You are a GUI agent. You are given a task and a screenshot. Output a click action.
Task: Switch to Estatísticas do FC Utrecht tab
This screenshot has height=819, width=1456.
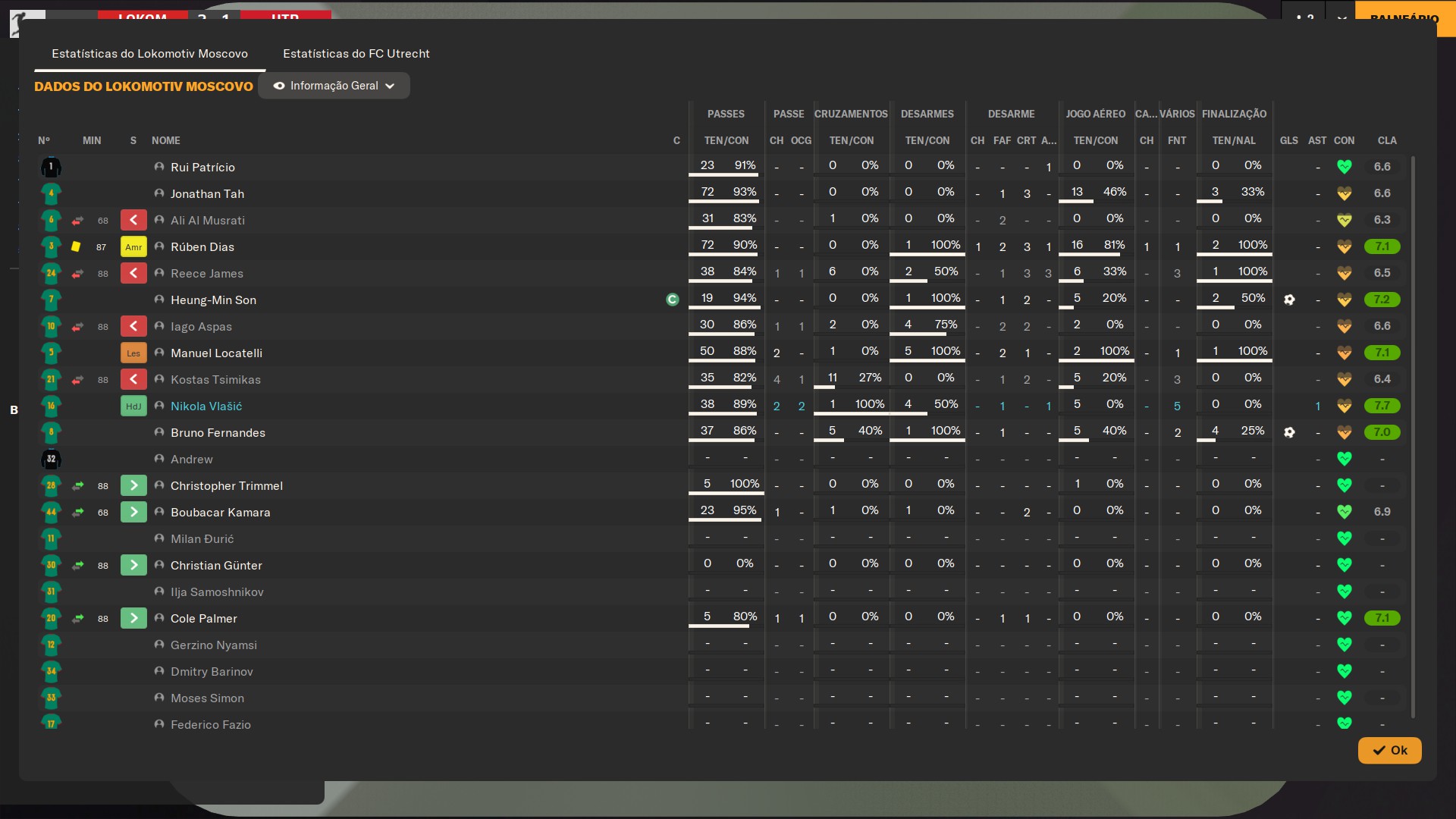[356, 54]
